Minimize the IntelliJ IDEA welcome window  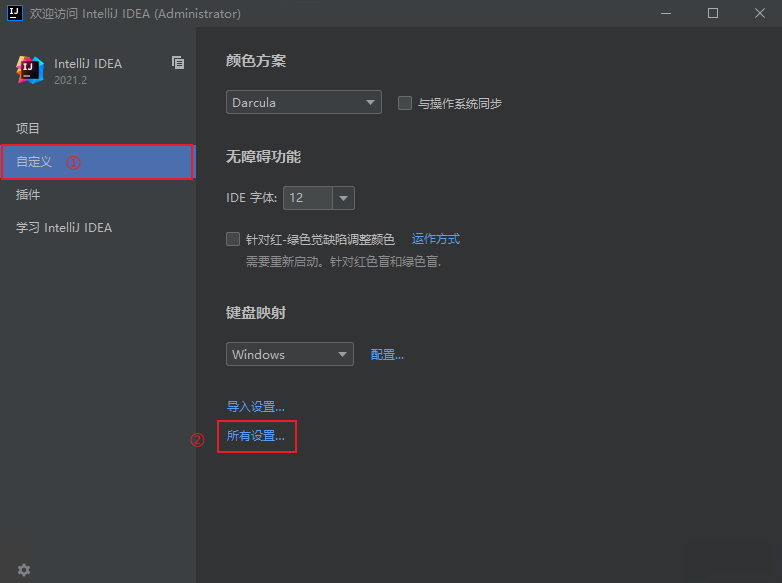pyautogui.click(x=666, y=13)
